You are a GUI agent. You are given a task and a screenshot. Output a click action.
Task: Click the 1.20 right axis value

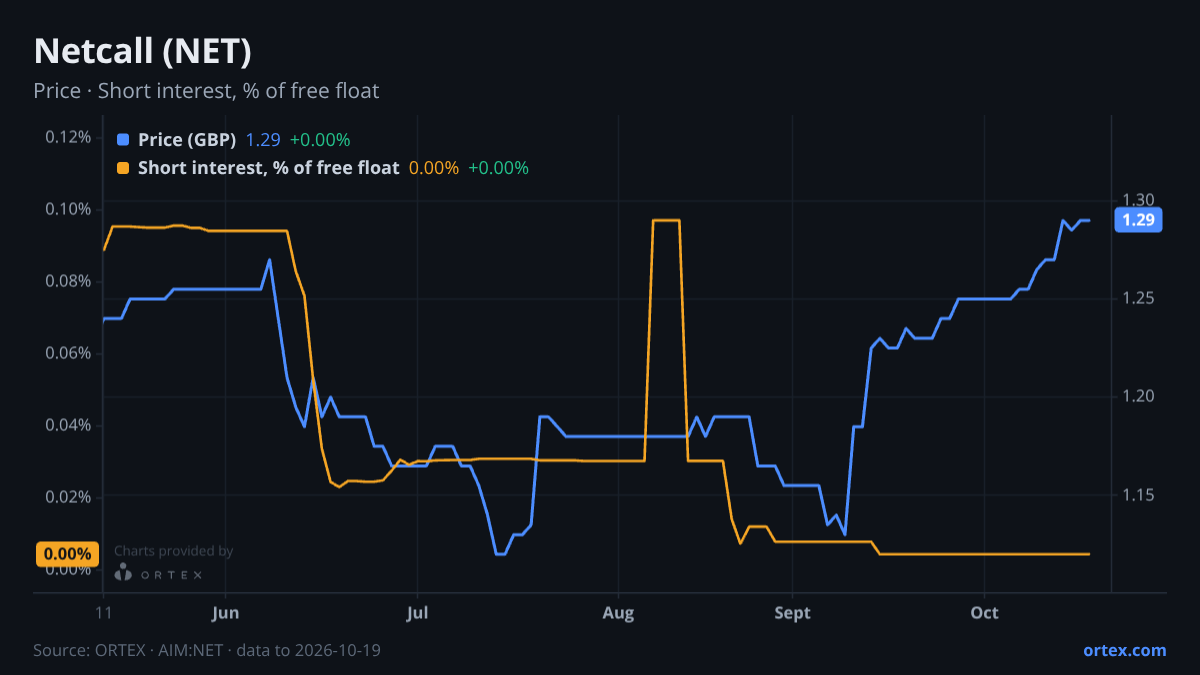[x=1139, y=396]
